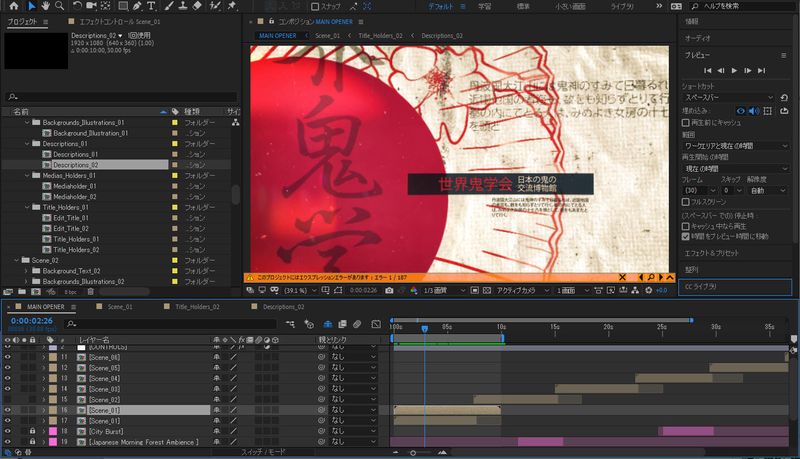800x459 pixels.
Task: Switch to the 学習 workspace tab
Action: tap(485, 6)
